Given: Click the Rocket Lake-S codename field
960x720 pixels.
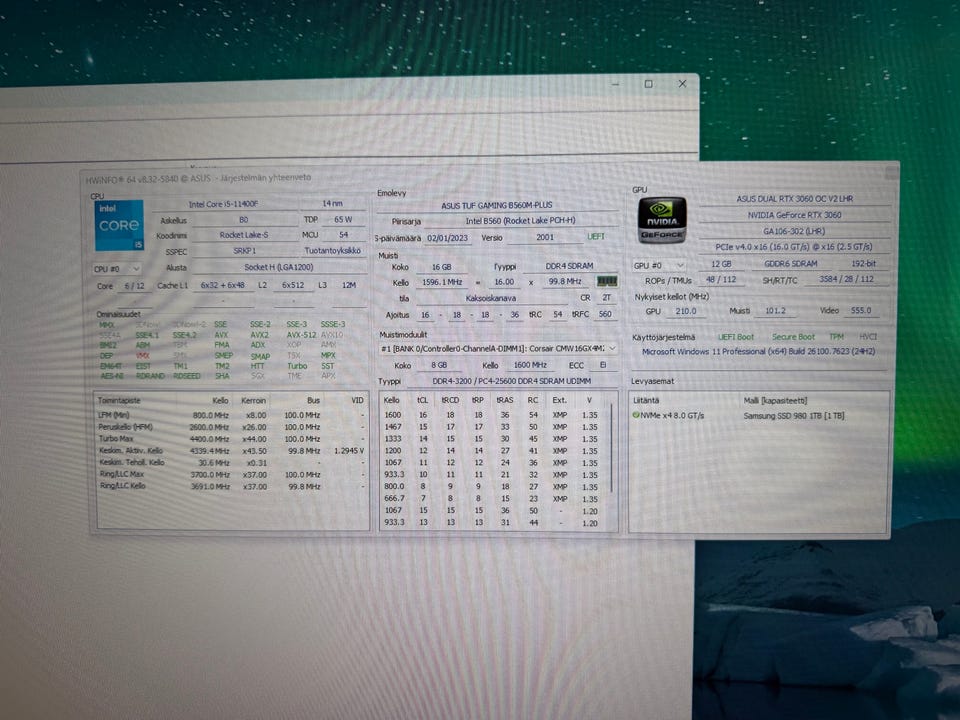Looking at the screenshot, I should [x=244, y=235].
